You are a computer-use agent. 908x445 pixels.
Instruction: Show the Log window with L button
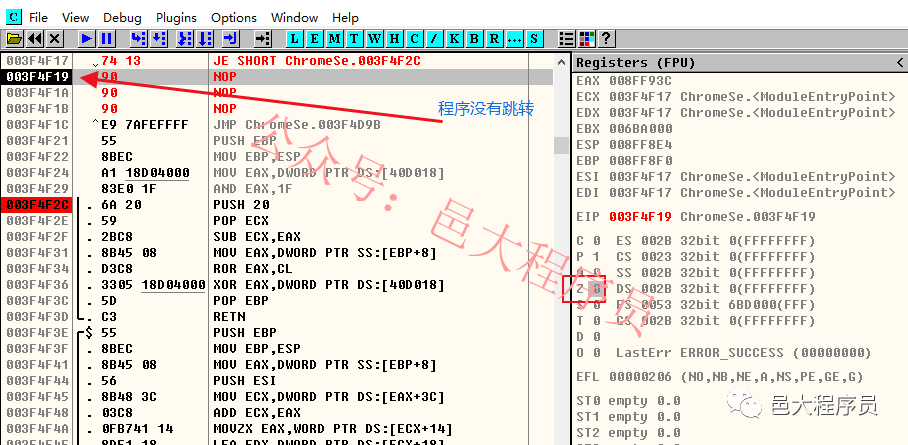tap(295, 39)
